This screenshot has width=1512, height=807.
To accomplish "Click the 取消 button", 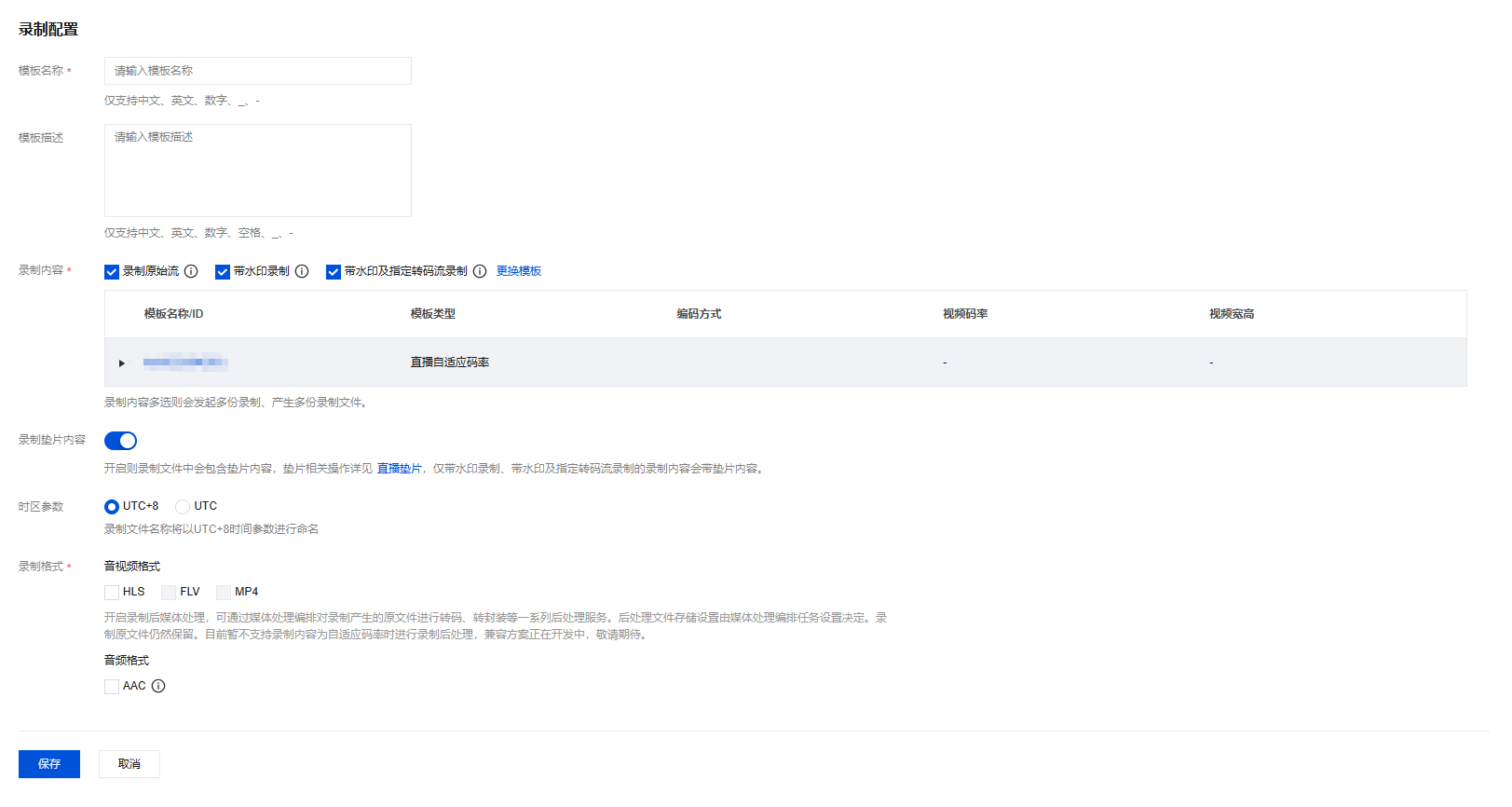I will click(129, 764).
